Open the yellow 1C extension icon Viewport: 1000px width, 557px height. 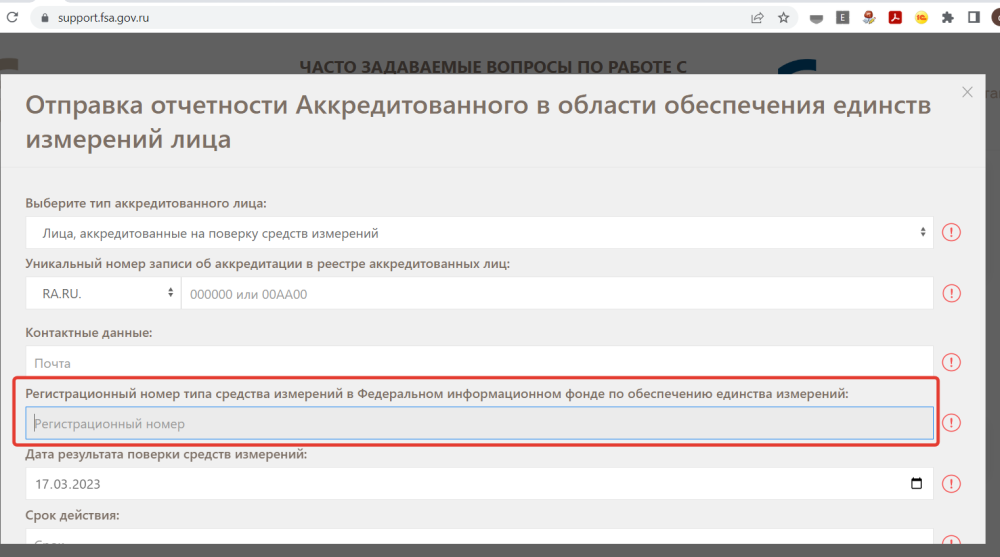pyautogui.click(x=922, y=18)
